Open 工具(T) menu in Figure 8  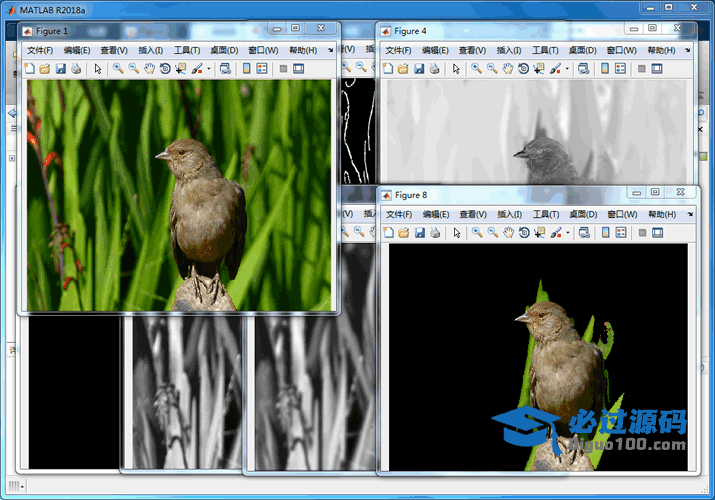point(545,215)
